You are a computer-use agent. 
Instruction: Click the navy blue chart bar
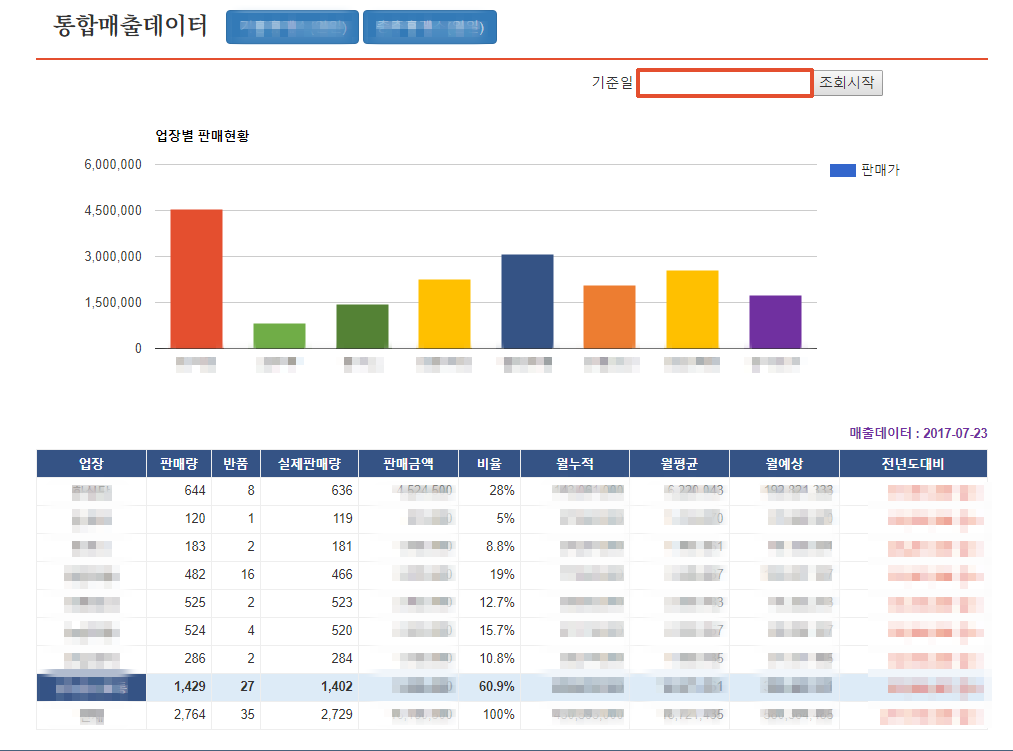pyautogui.click(x=527, y=301)
